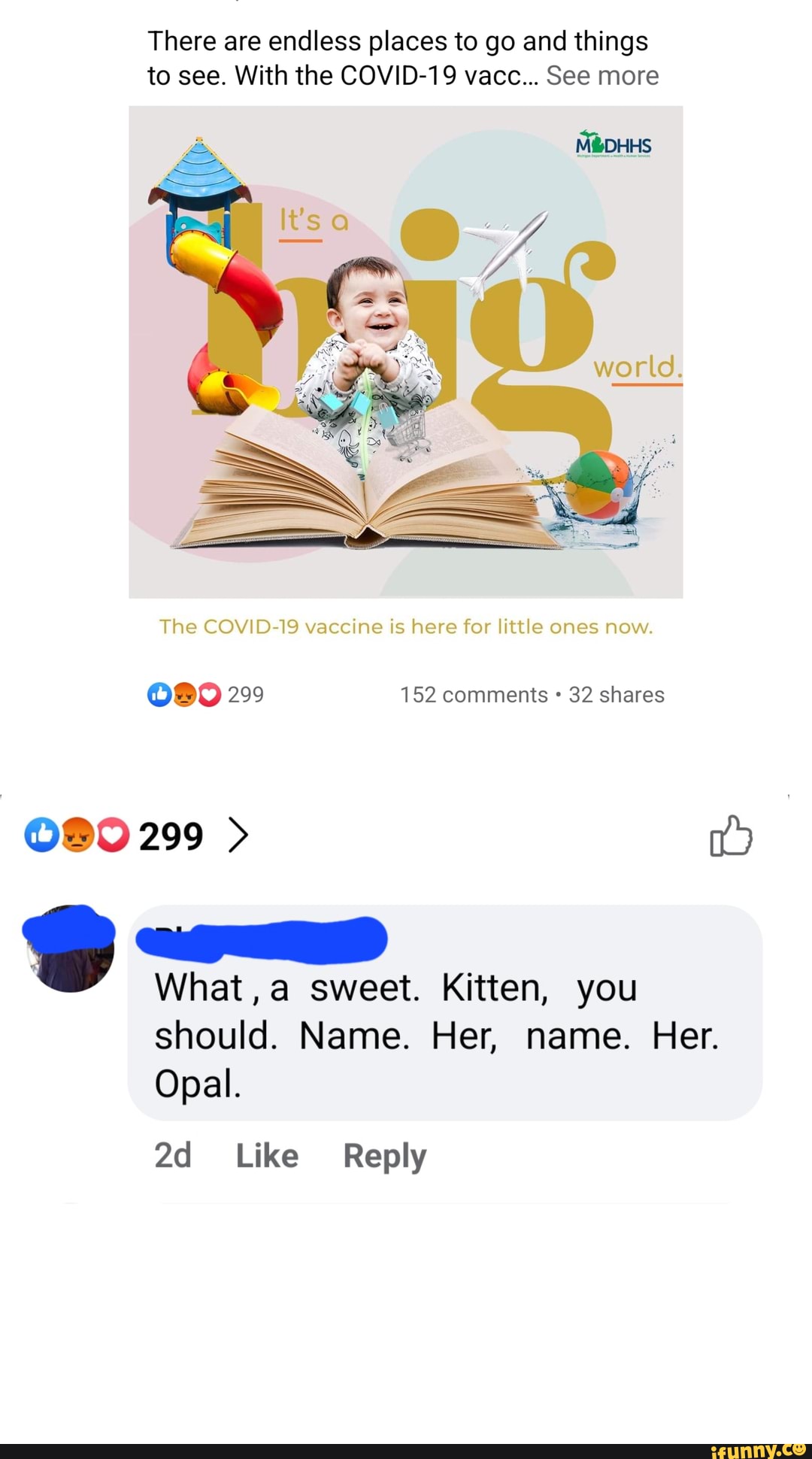Click the small heart reaction under post
This screenshot has height=1459, width=812.
[209, 694]
